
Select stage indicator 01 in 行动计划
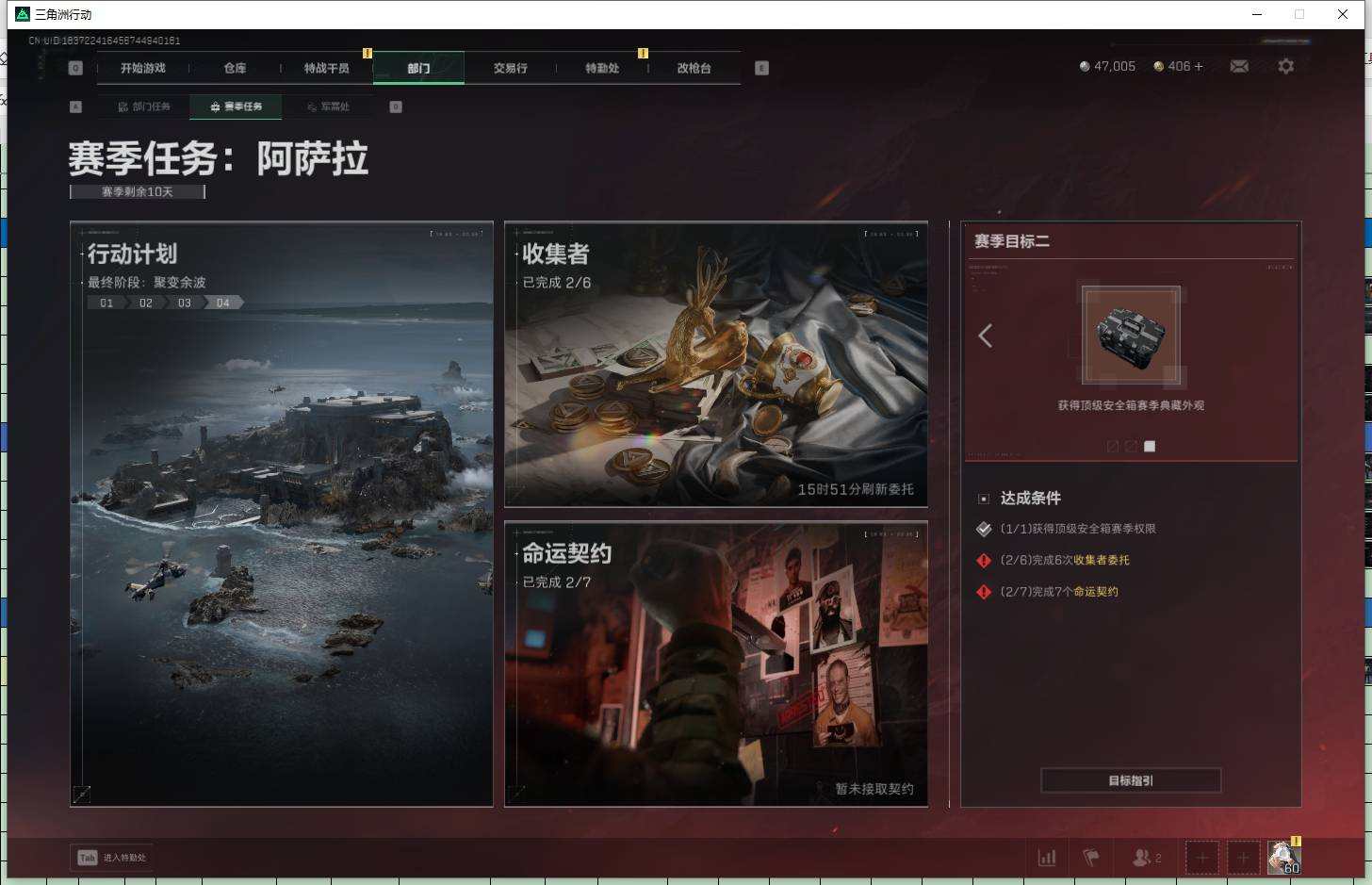click(106, 303)
